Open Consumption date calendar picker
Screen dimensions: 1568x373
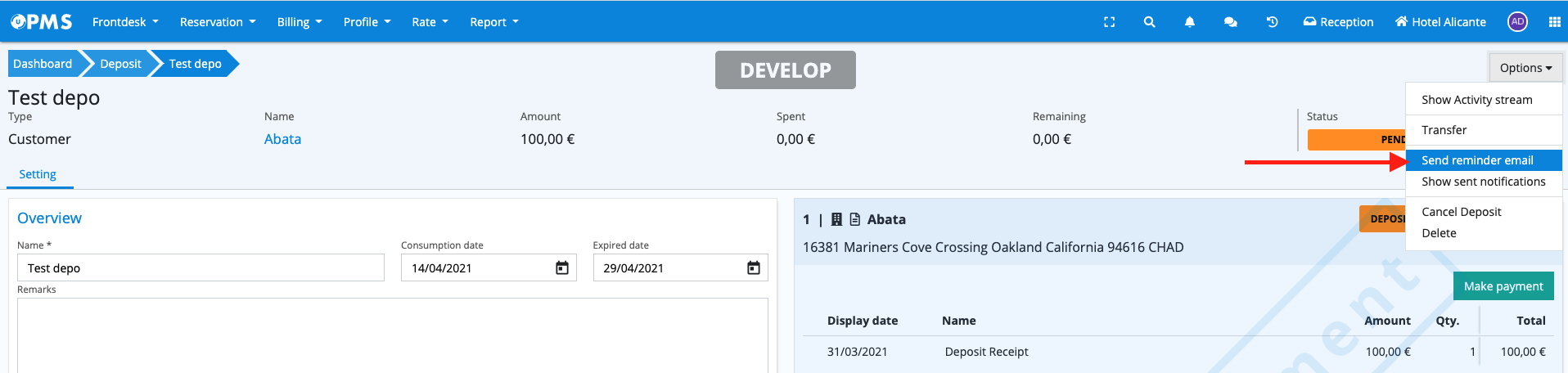pos(562,268)
